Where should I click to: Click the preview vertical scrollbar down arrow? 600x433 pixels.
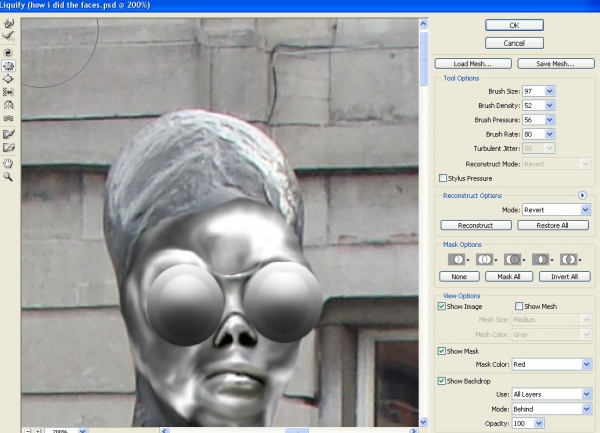tap(423, 422)
